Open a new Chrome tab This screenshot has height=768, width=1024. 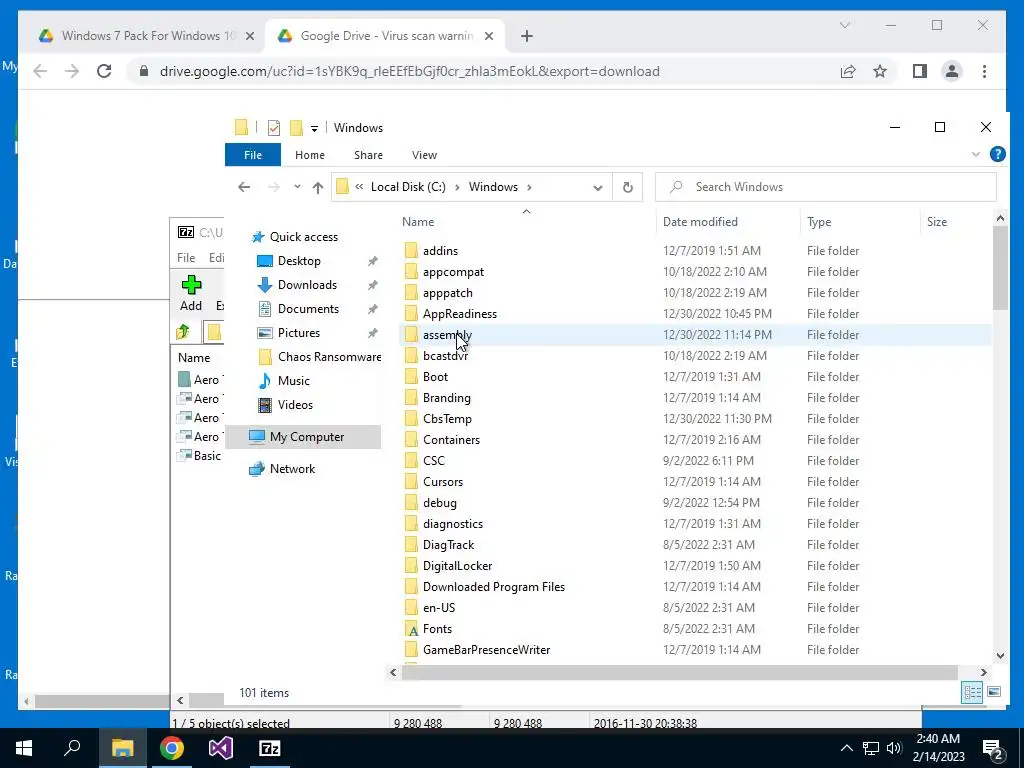click(x=527, y=37)
